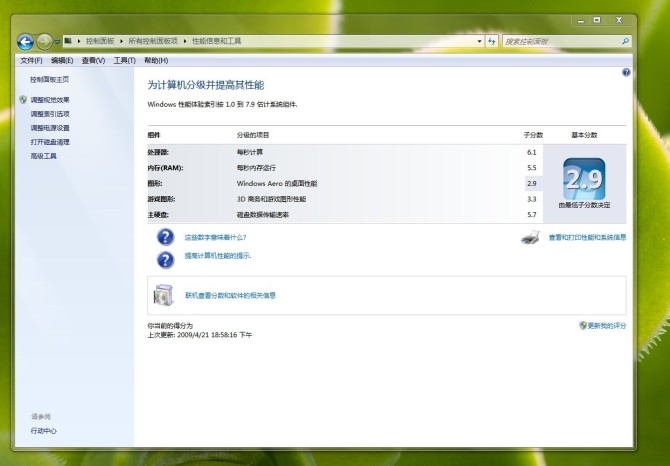Open the 帮助(H) menu
The height and width of the screenshot is (466, 670).
[x=156, y=61]
